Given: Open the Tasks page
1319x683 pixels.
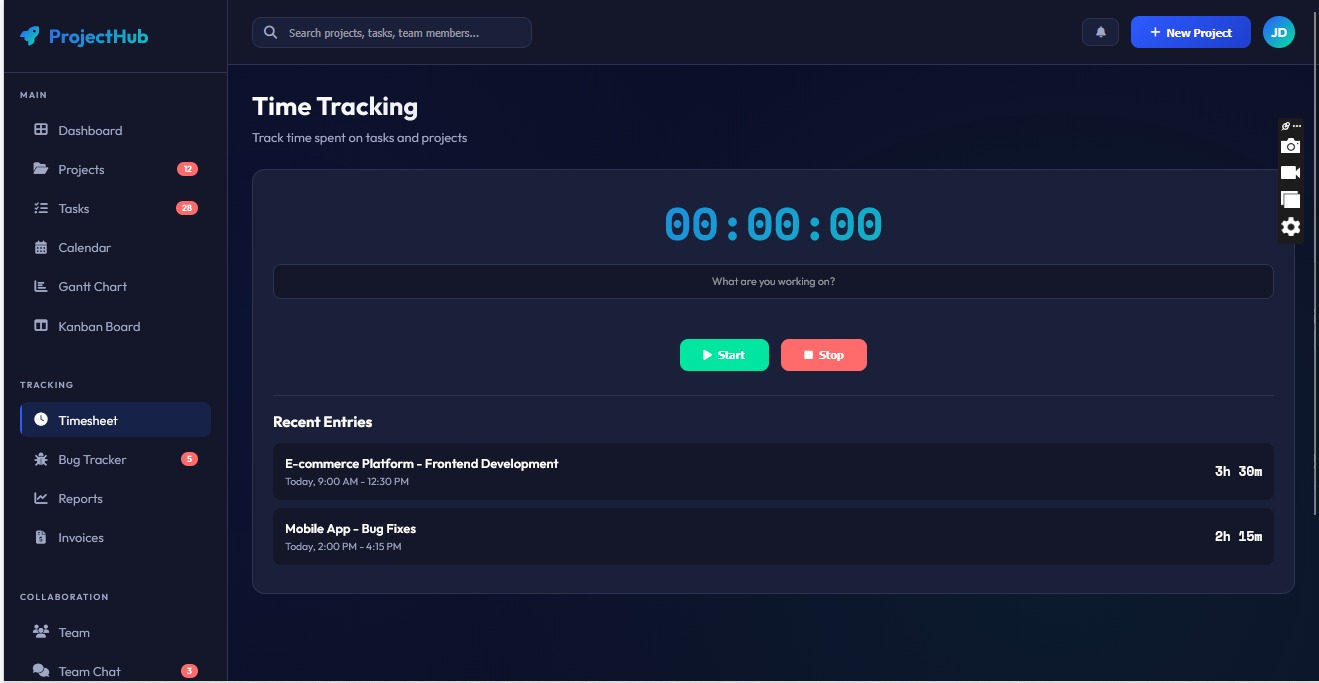Looking at the screenshot, I should click(x=73, y=209).
